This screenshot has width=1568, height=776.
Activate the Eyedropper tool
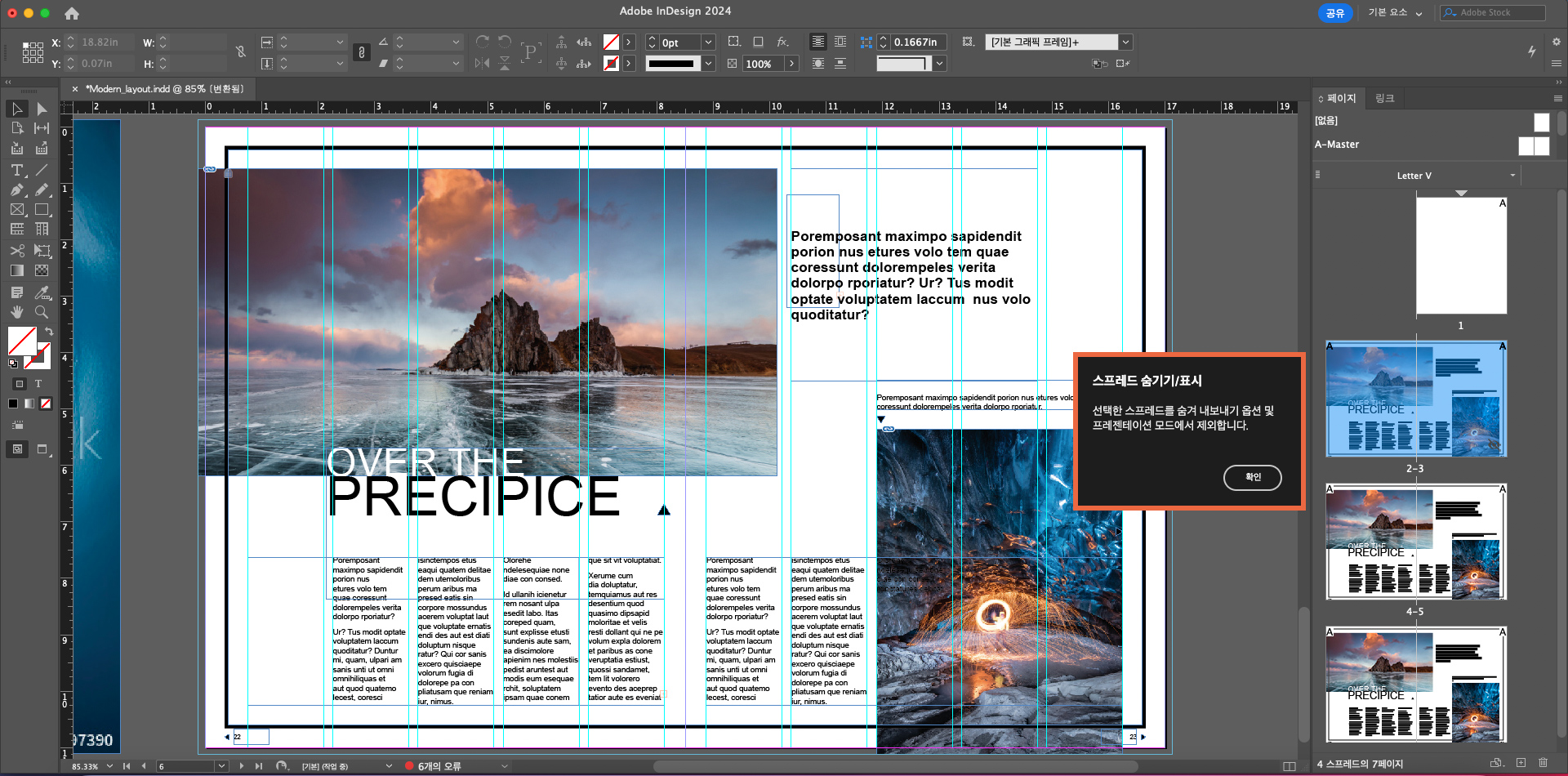42,292
